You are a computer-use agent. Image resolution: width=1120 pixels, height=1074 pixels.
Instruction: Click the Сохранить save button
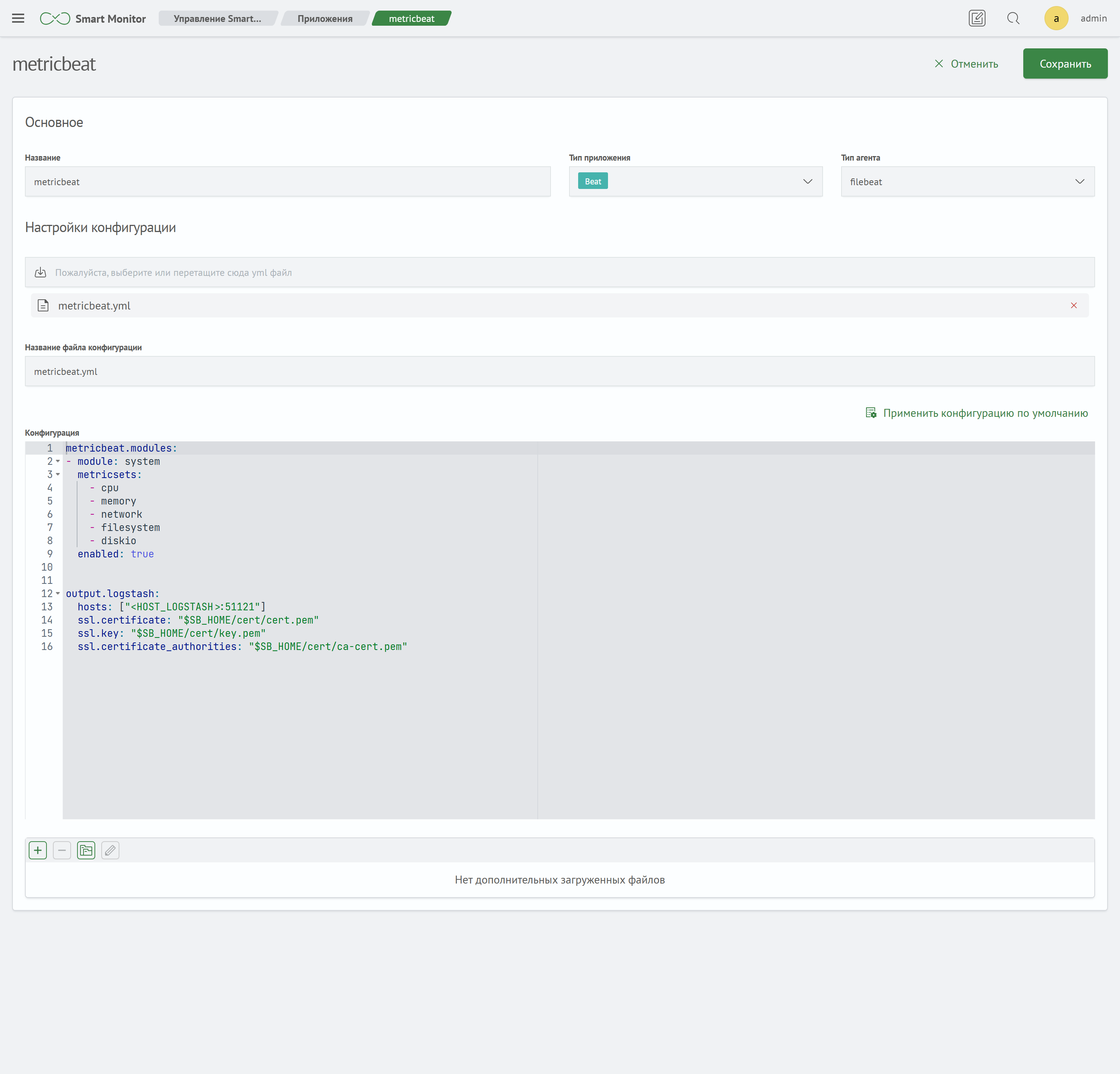pos(1065,63)
